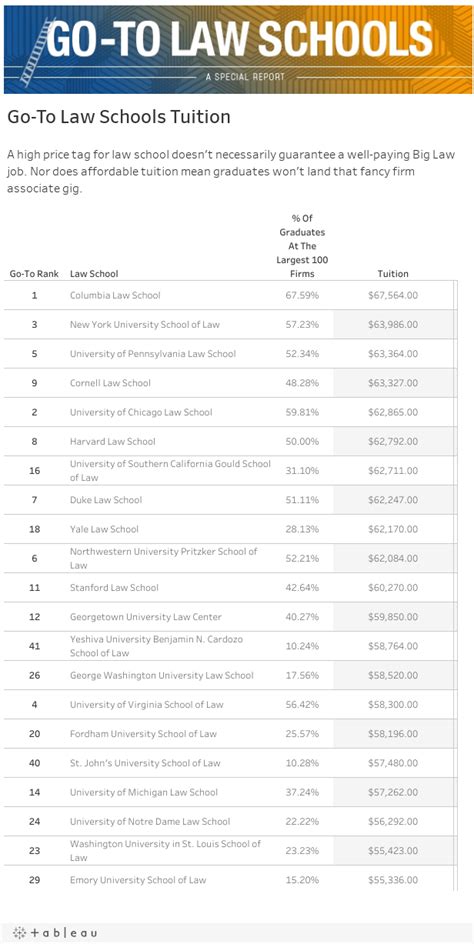The width and height of the screenshot is (474, 944).
Task: Click the table's vertical scrollbar
Action: pyautogui.click(x=456, y=585)
